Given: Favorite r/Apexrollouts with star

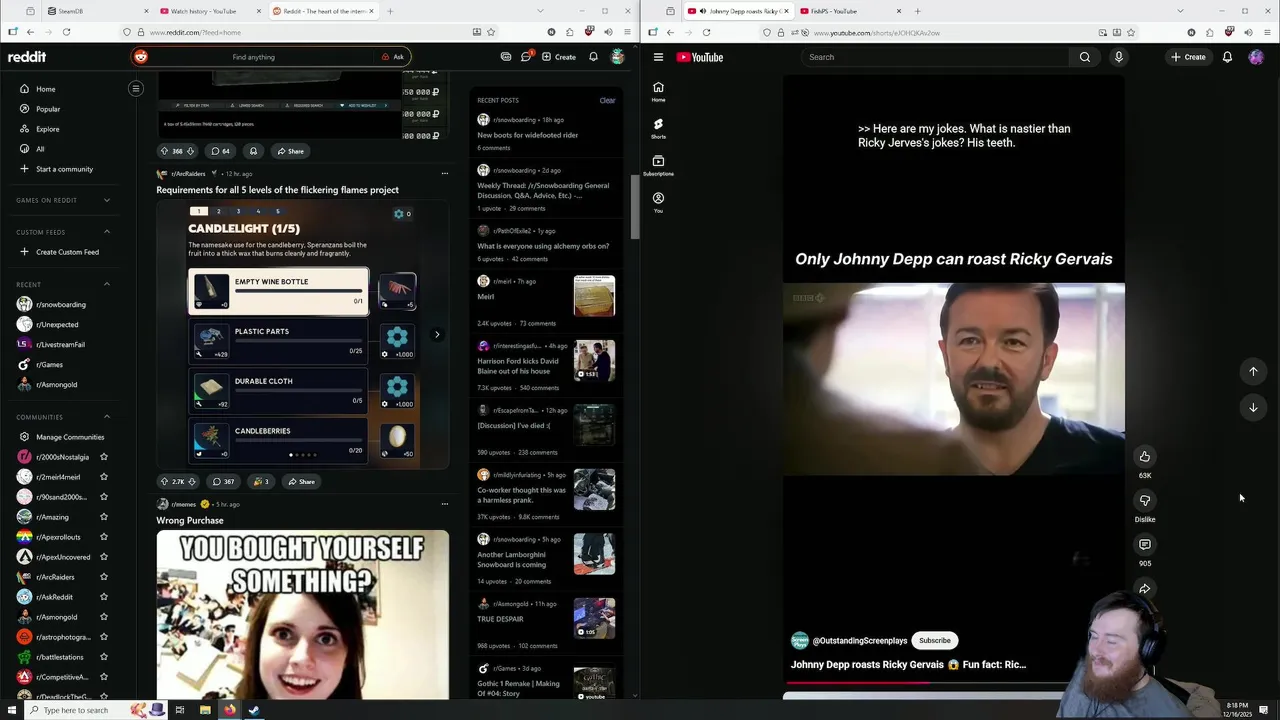Looking at the screenshot, I should [104, 537].
